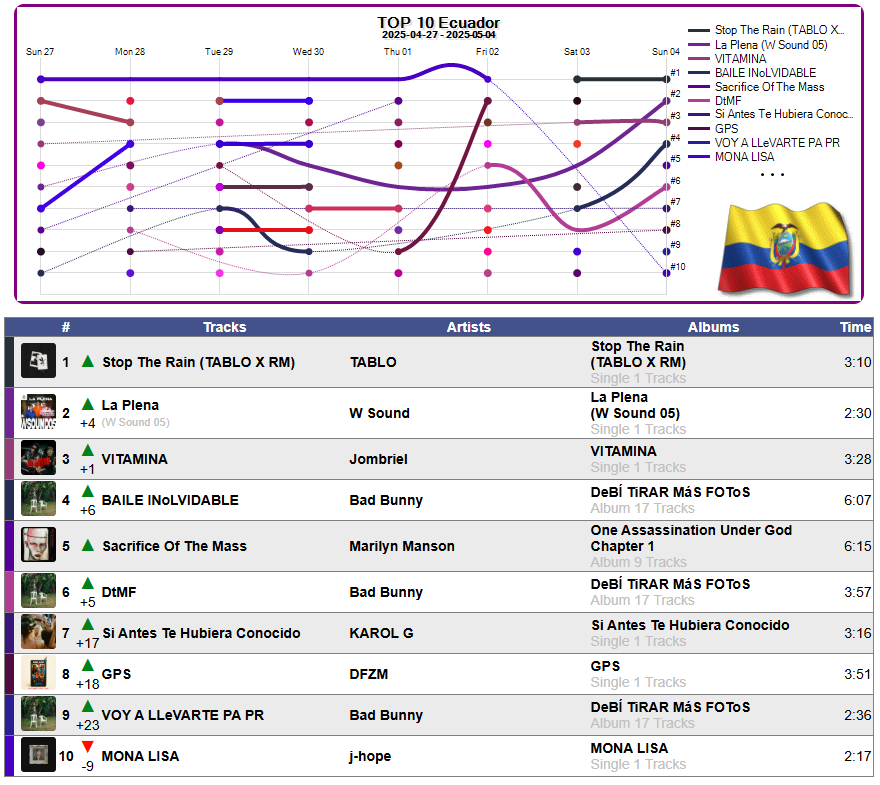The height and width of the screenshot is (785, 880).
Task: Click the La Plena legend color line
Action: pos(699,45)
